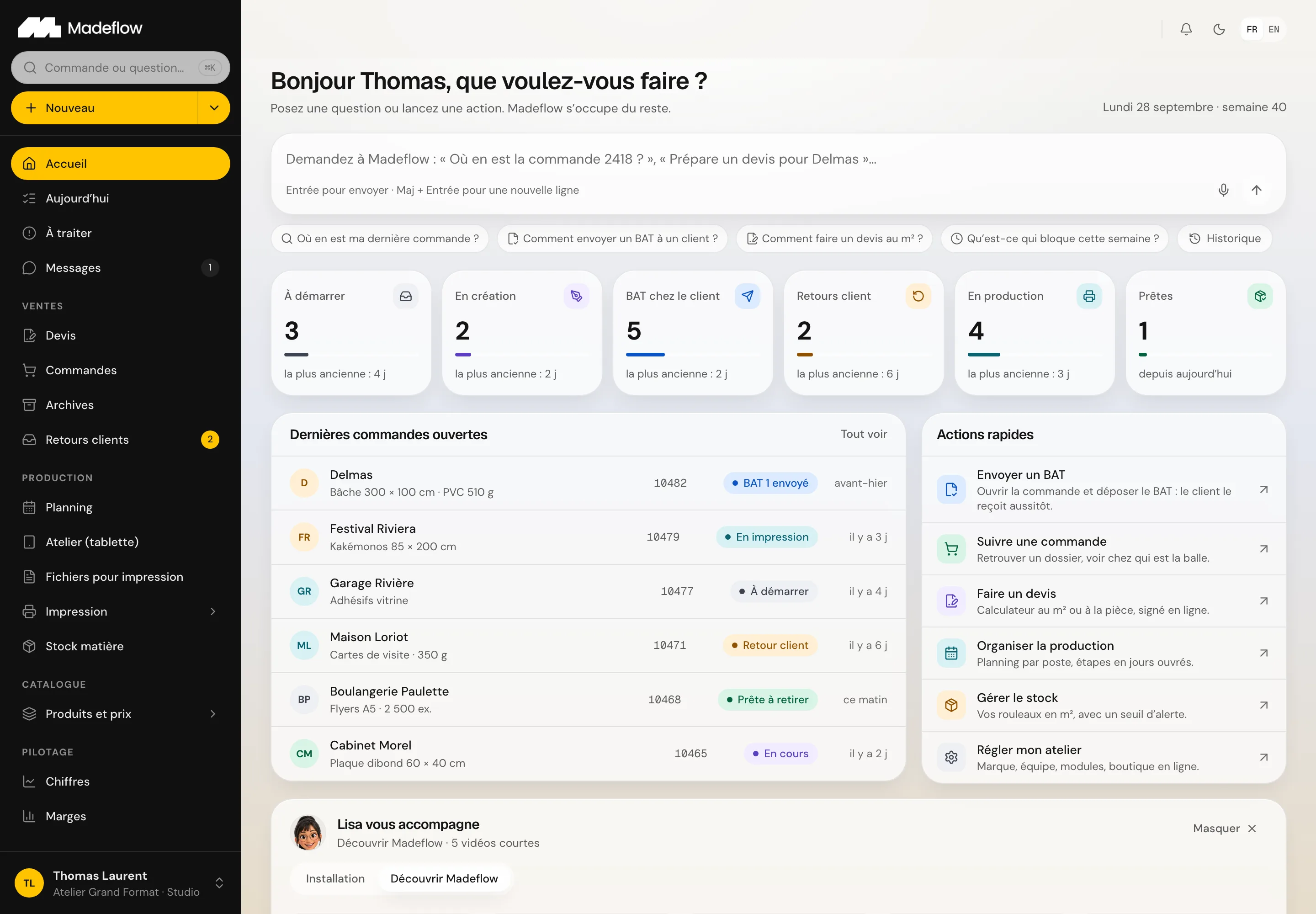Click Tout voir for open orders
The height and width of the screenshot is (914, 1316).
[864, 434]
